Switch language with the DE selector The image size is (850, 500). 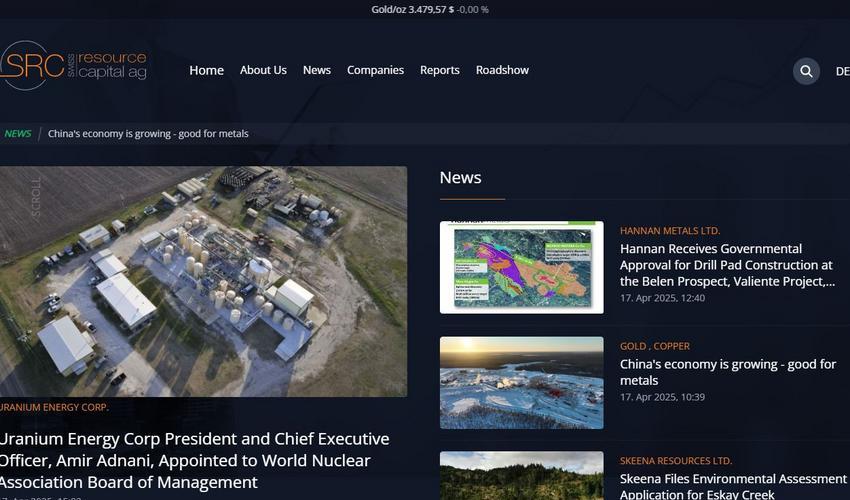[x=841, y=71]
